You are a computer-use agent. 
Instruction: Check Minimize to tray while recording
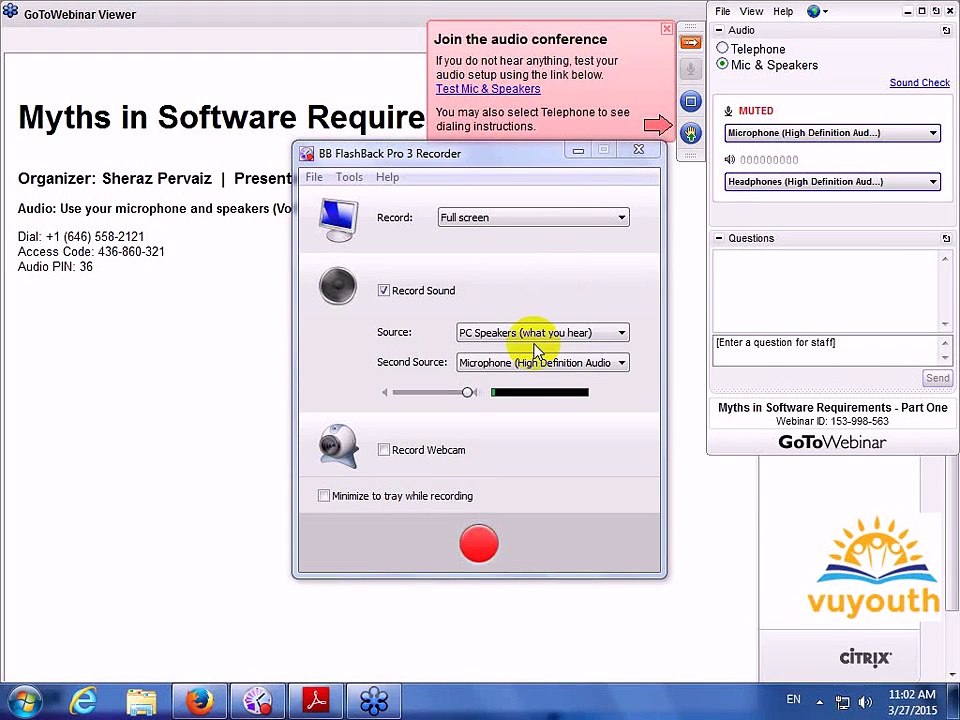click(x=323, y=495)
